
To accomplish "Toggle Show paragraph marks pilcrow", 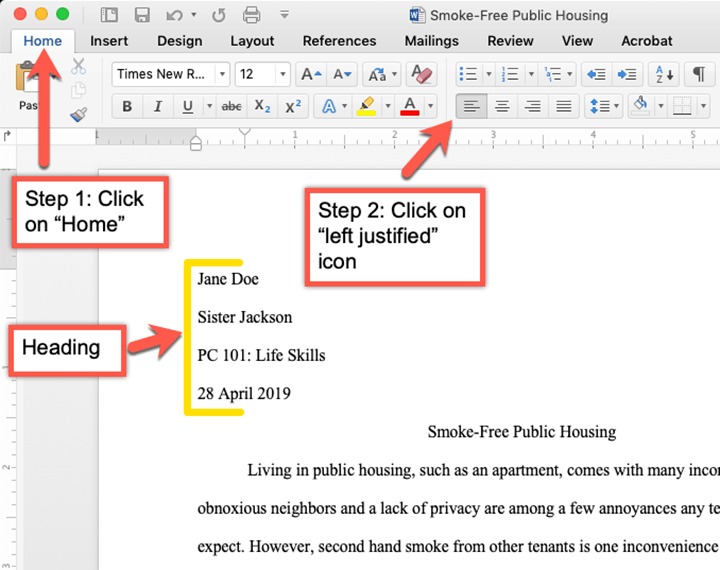I will point(699,74).
